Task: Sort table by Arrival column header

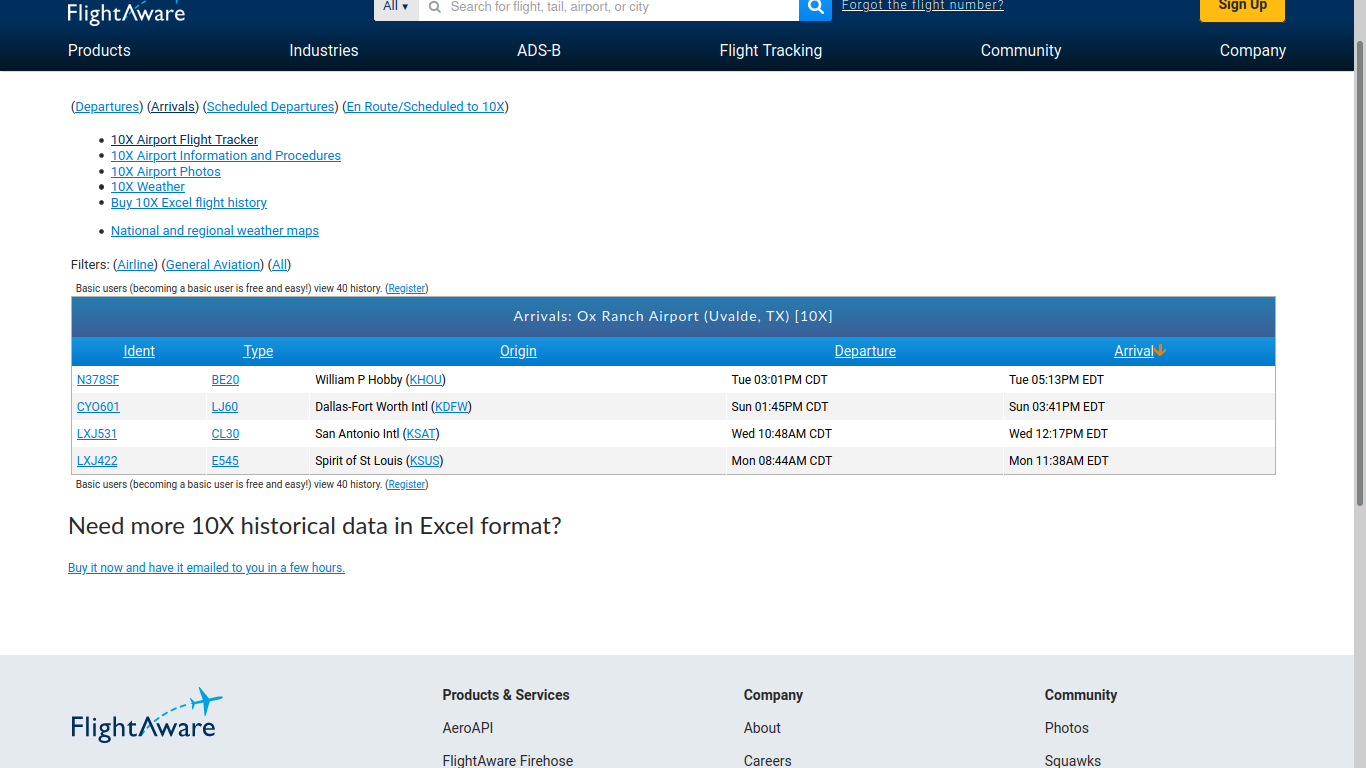Action: pyautogui.click(x=1134, y=351)
